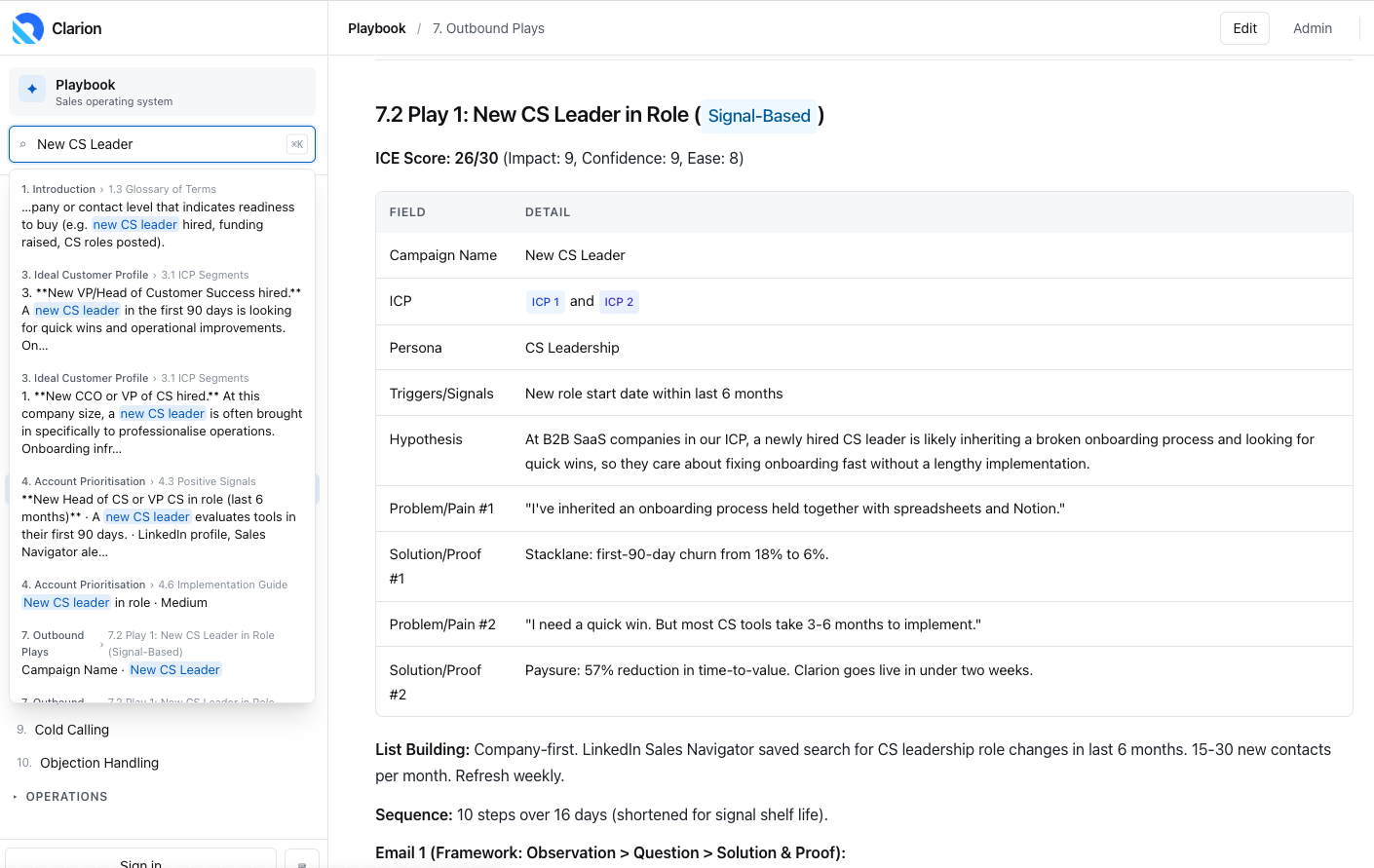Viewport: 1374px width, 868px height.
Task: Click the Edit button
Action: click(x=1245, y=28)
